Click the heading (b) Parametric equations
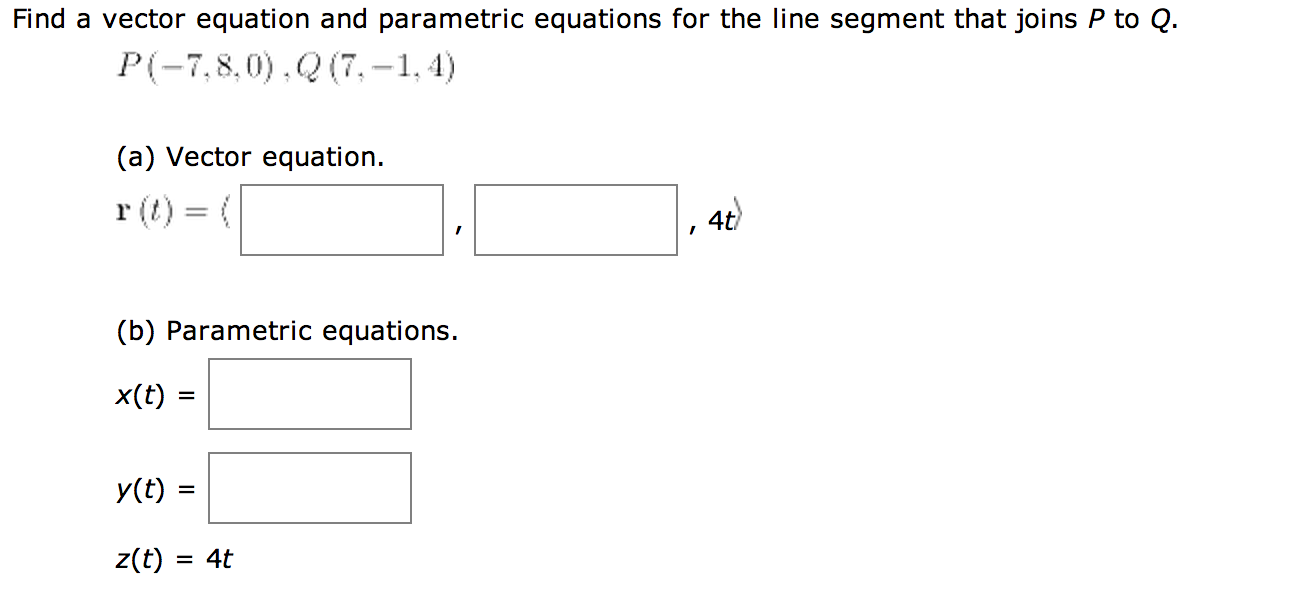The height and width of the screenshot is (604, 1290). pyautogui.click(x=285, y=330)
